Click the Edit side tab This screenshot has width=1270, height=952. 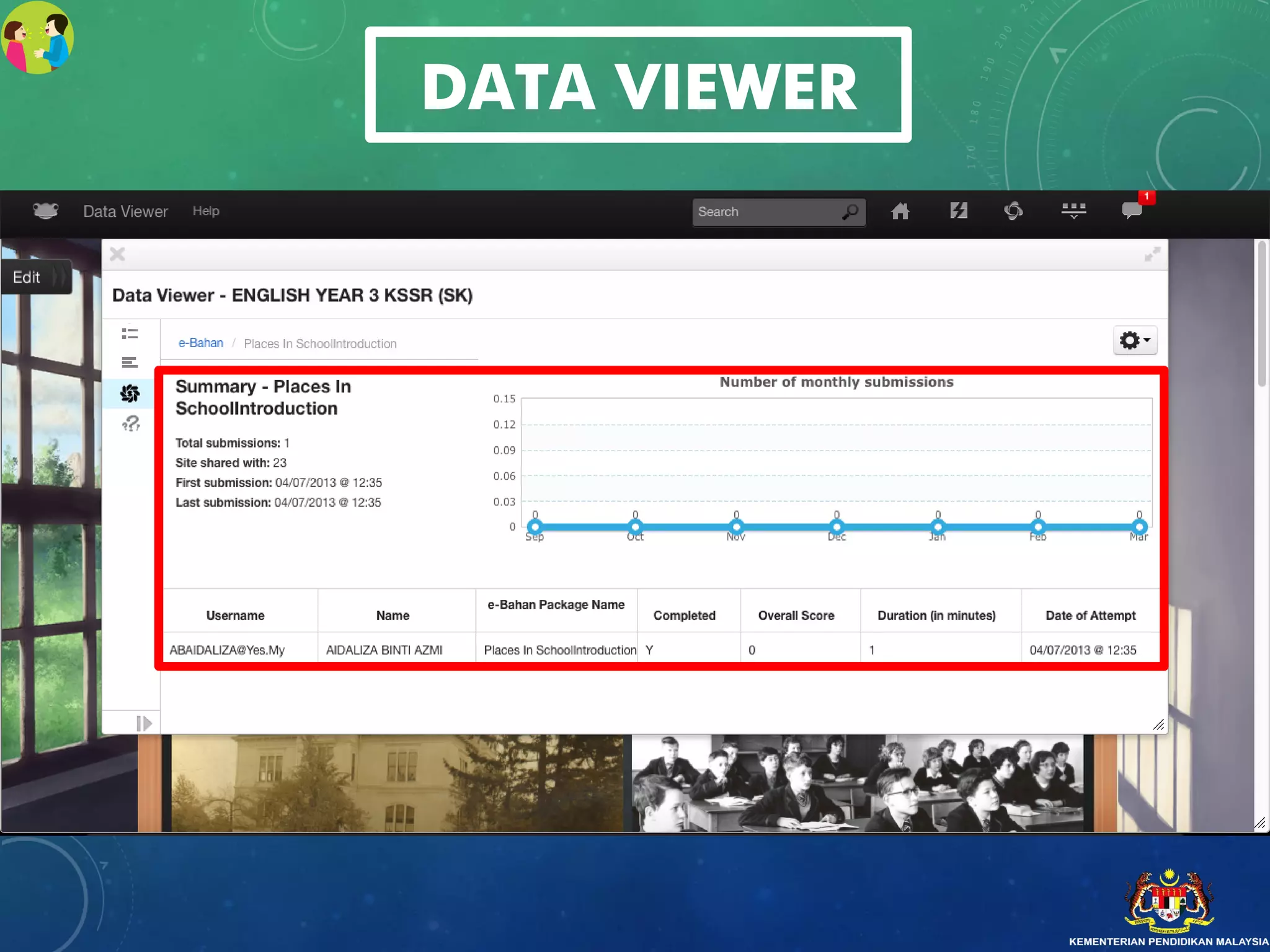(36, 277)
